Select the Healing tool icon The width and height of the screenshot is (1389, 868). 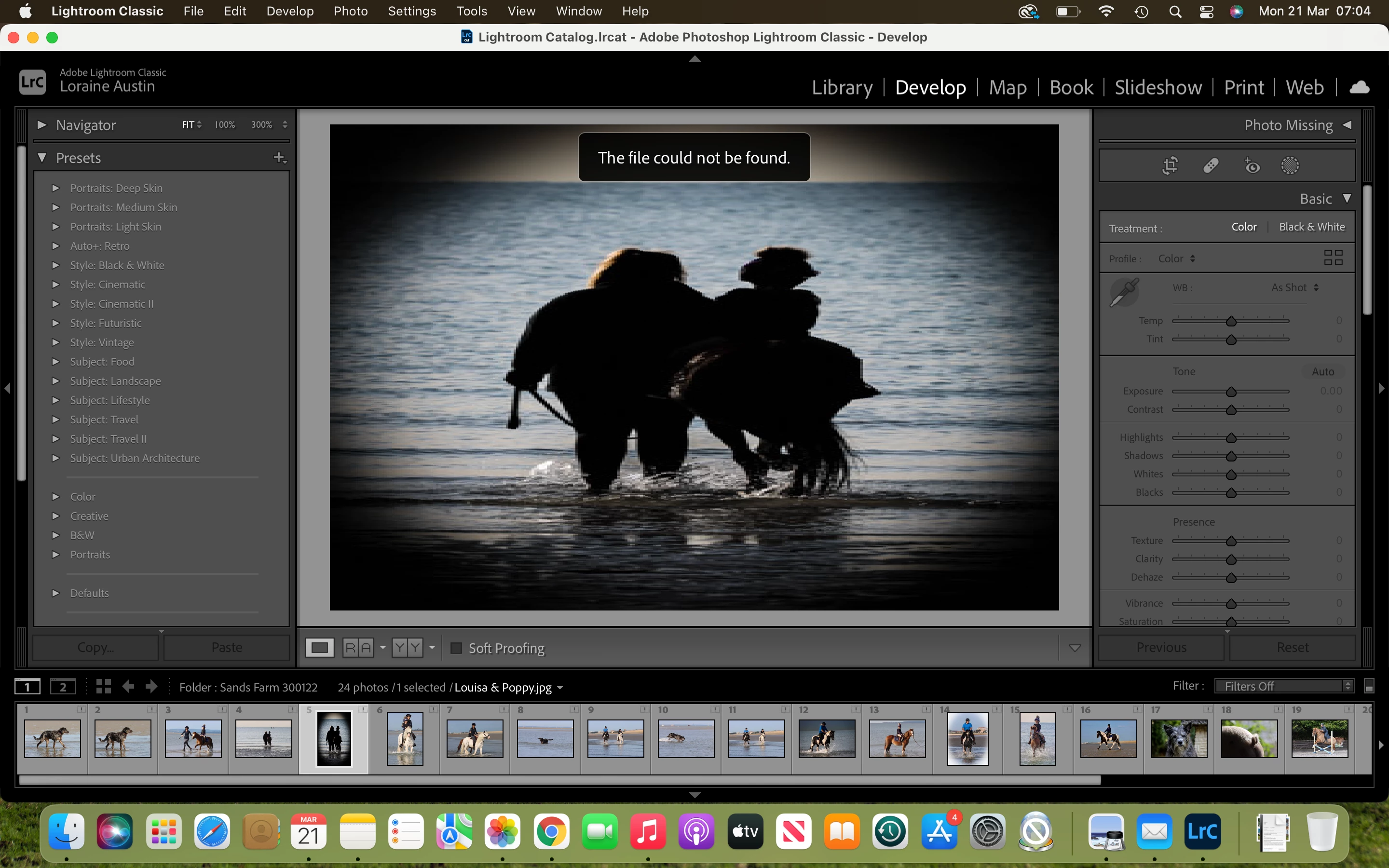(x=1211, y=166)
